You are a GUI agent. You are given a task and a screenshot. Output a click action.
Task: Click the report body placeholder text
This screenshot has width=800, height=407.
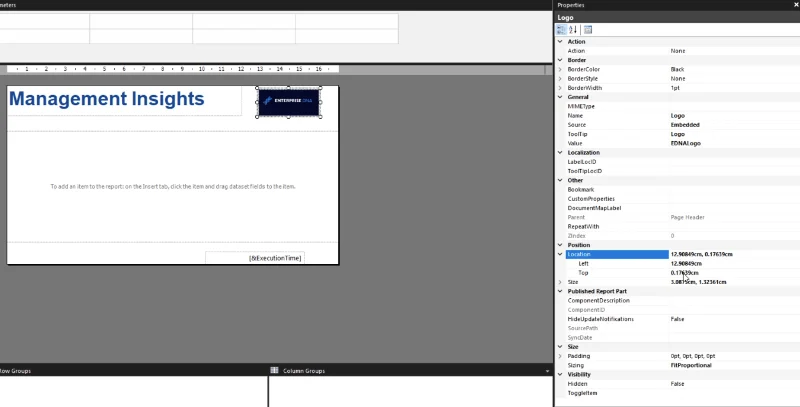tap(173, 187)
